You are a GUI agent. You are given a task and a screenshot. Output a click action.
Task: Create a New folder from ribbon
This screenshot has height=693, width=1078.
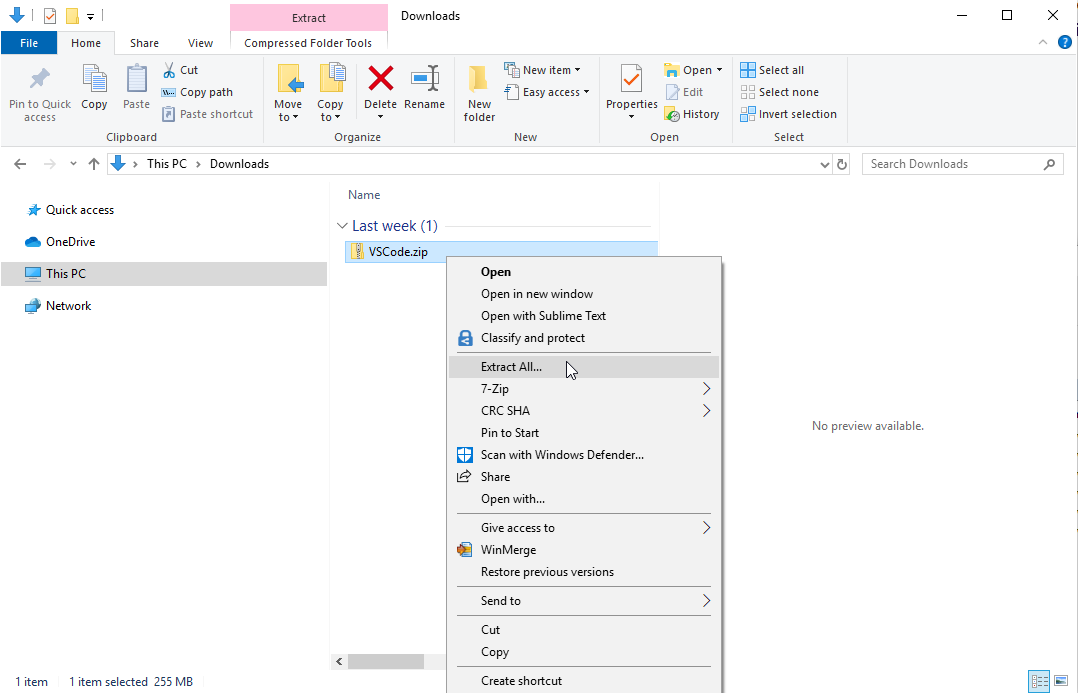(479, 92)
